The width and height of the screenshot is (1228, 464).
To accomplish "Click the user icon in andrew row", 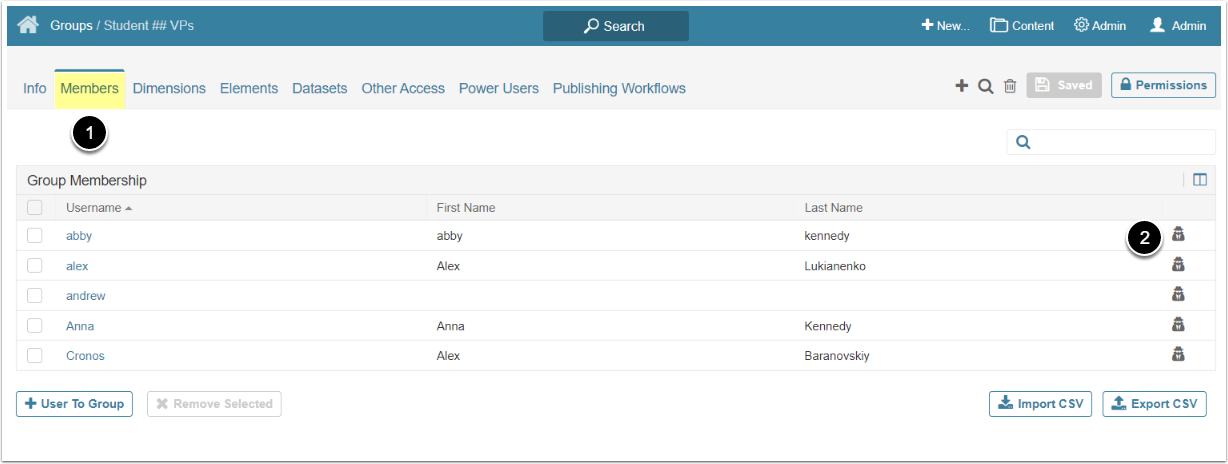I will (x=1178, y=295).
